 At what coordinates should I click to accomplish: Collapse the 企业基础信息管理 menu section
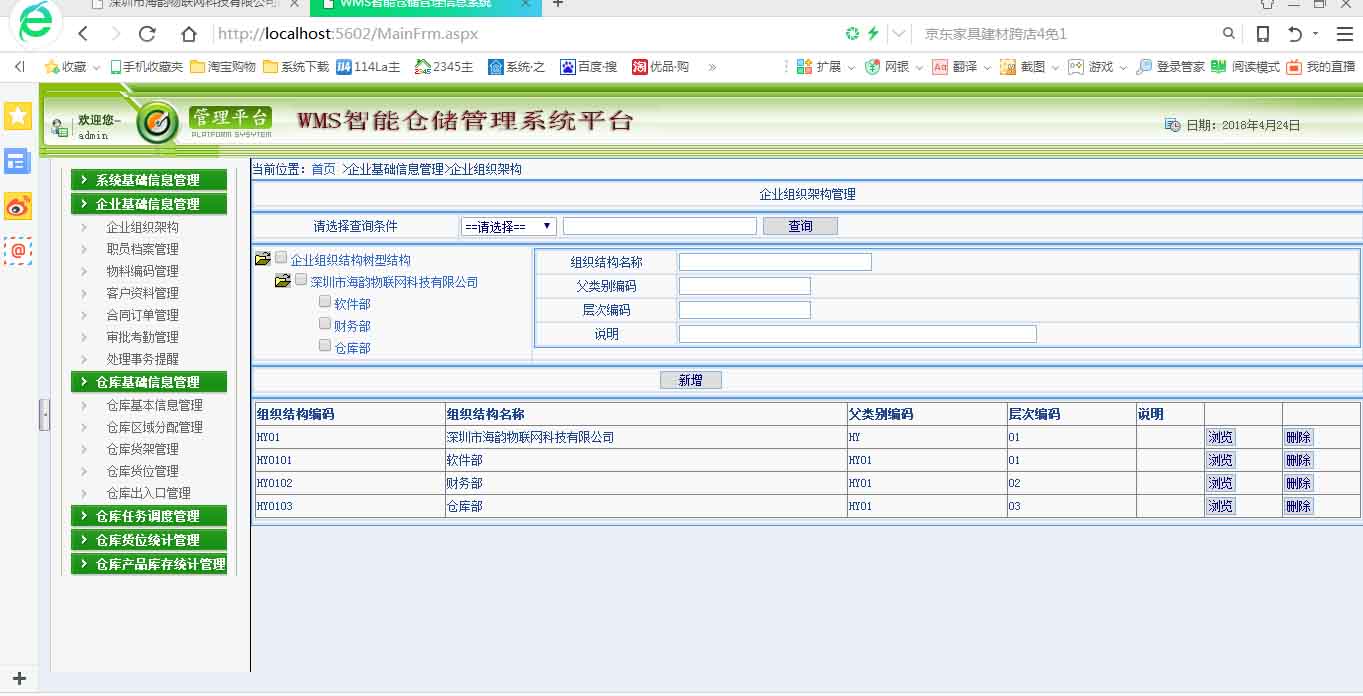coord(148,204)
